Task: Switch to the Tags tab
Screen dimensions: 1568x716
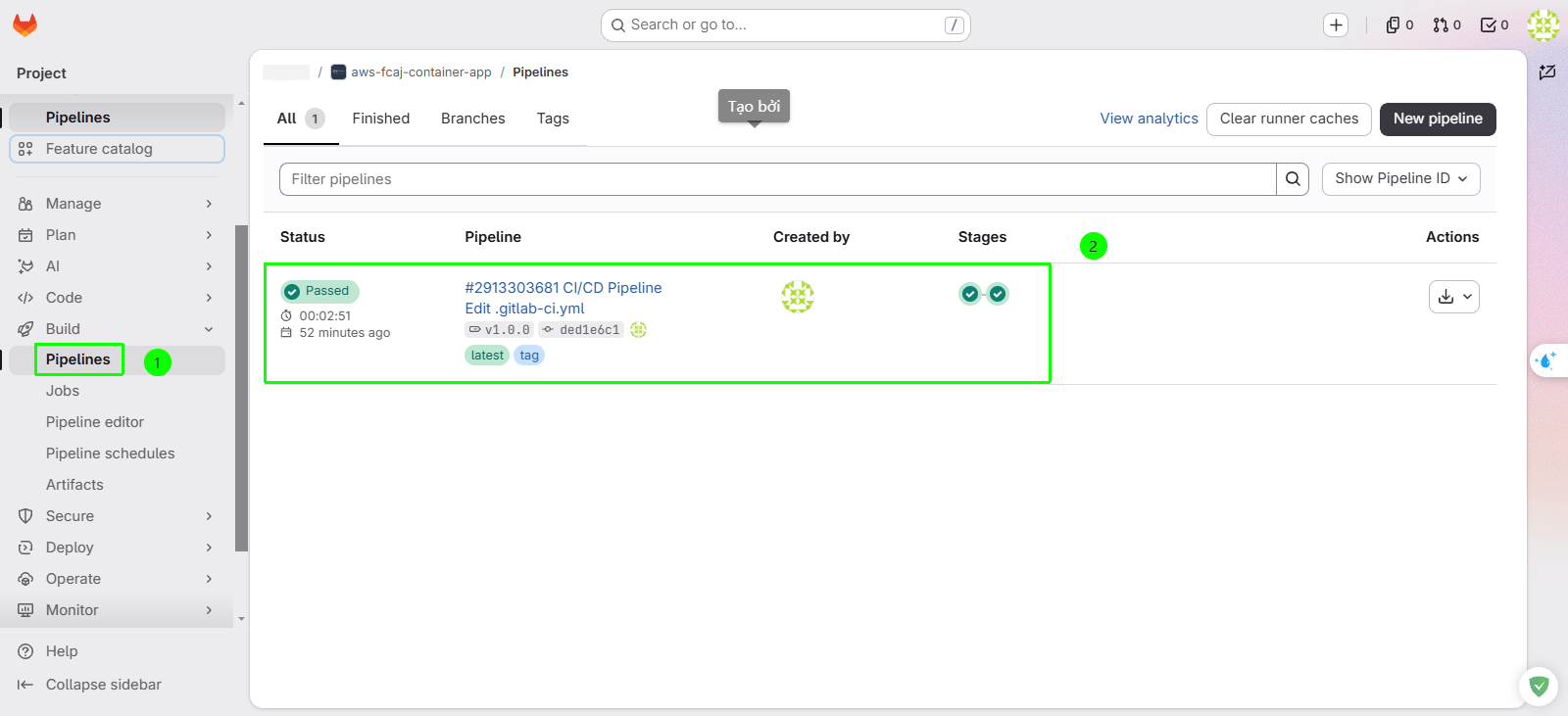Action: [x=553, y=119]
